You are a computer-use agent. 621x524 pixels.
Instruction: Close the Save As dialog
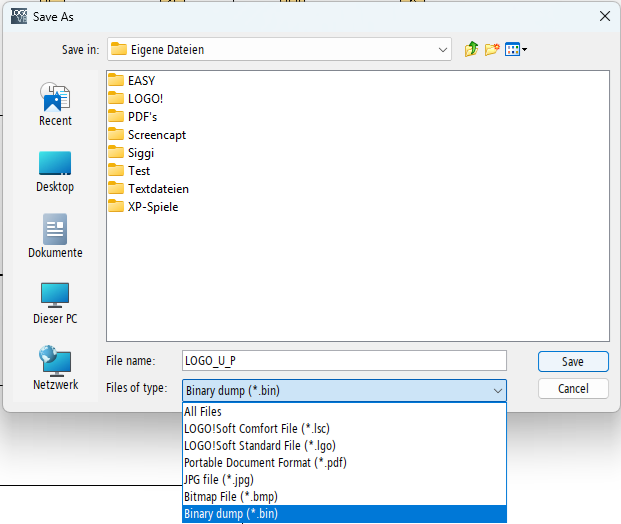click(605, 16)
